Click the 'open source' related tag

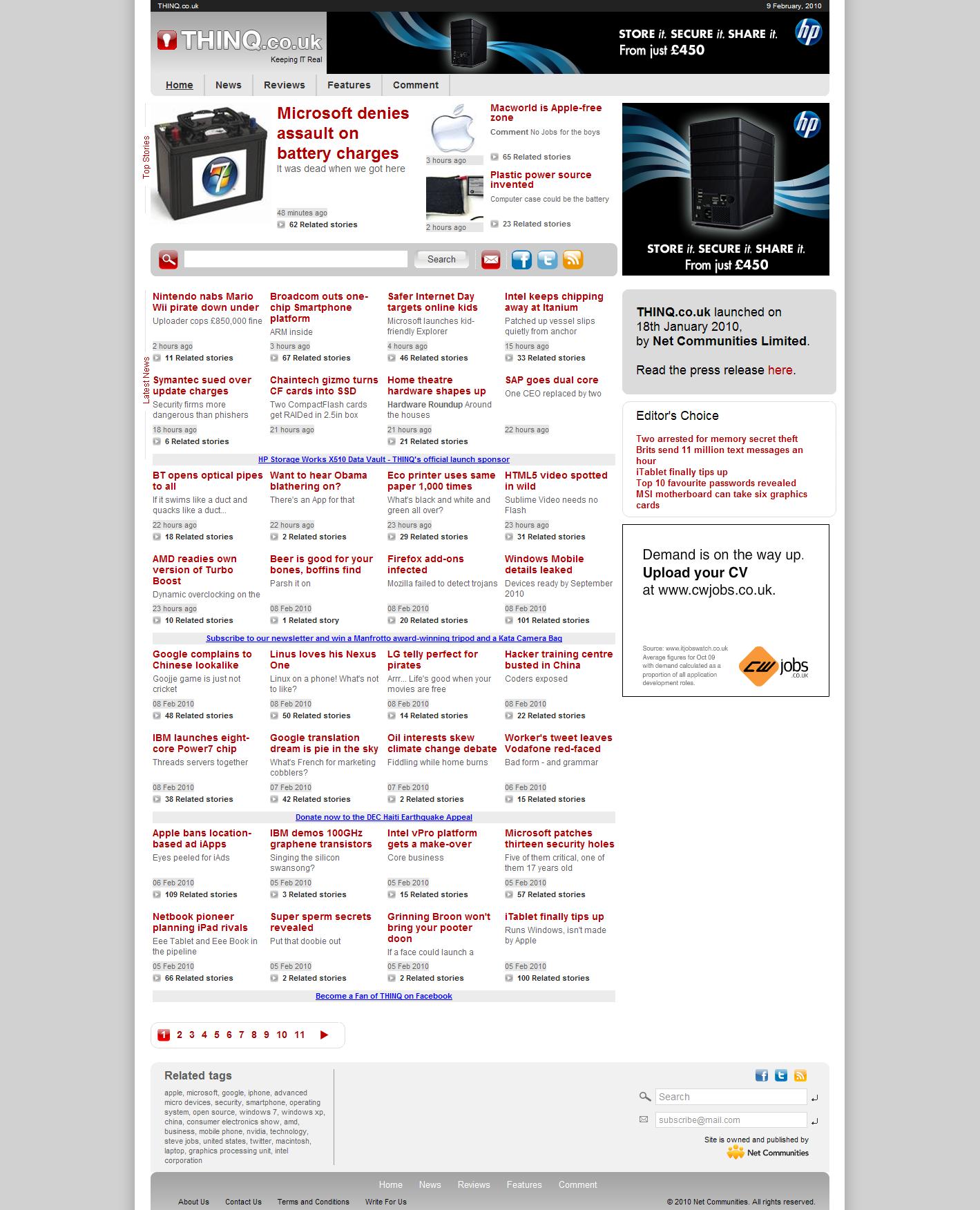tap(214, 1112)
